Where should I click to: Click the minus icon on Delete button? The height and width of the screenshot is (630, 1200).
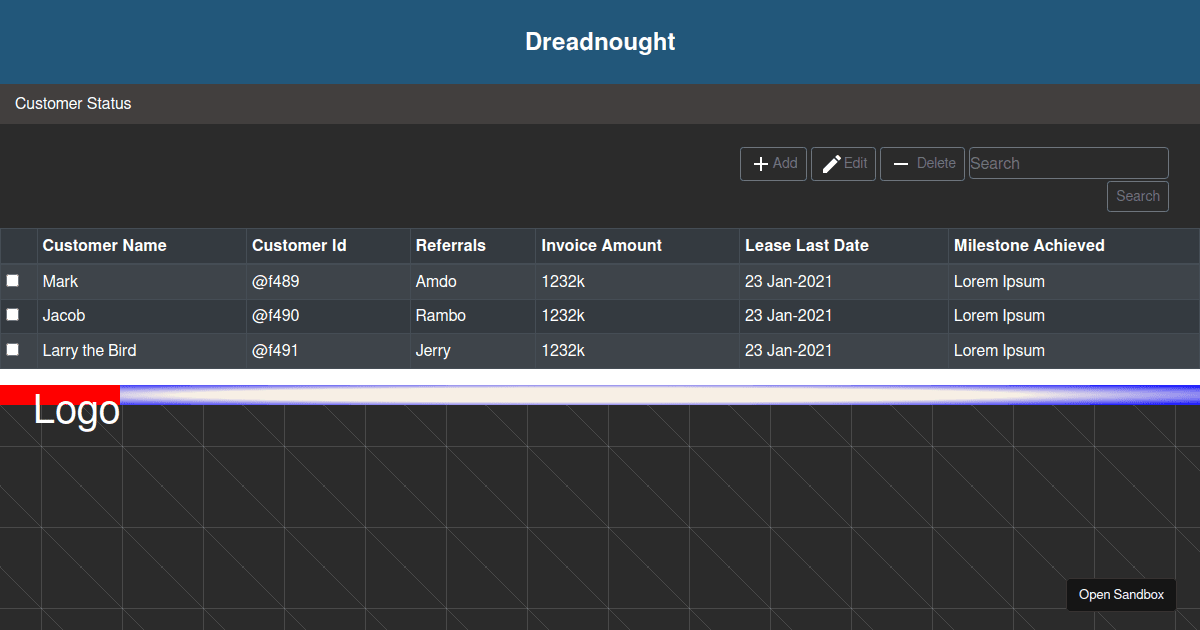pyautogui.click(x=901, y=164)
